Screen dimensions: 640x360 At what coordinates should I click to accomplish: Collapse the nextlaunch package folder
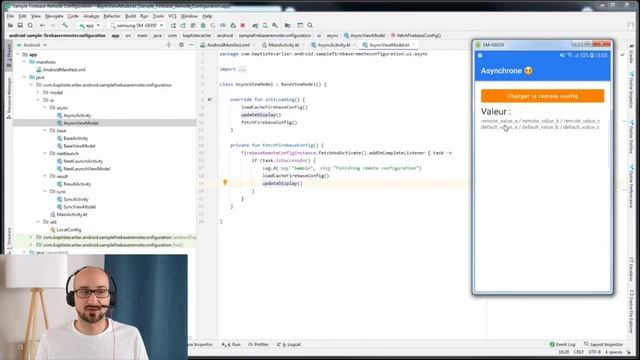pyautogui.click(x=45, y=153)
